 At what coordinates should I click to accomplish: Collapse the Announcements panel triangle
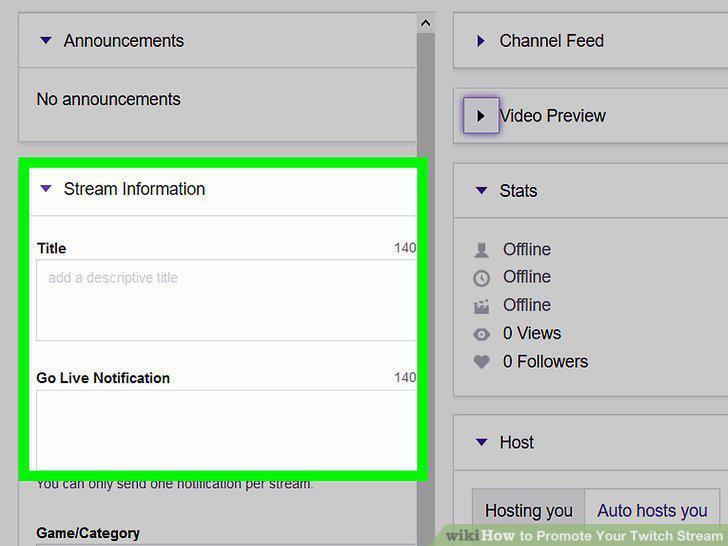coord(46,41)
